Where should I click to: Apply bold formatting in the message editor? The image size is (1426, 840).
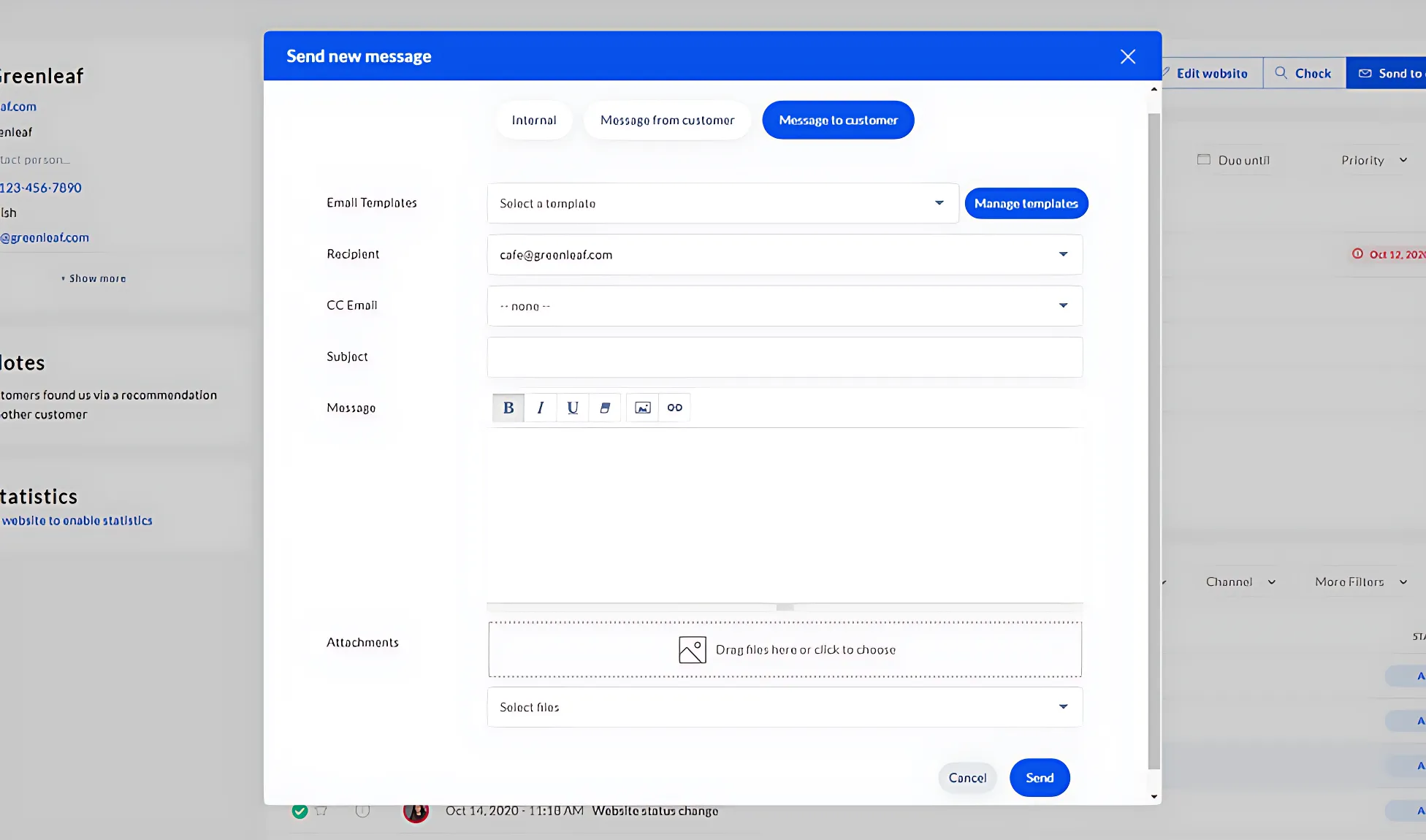508,408
